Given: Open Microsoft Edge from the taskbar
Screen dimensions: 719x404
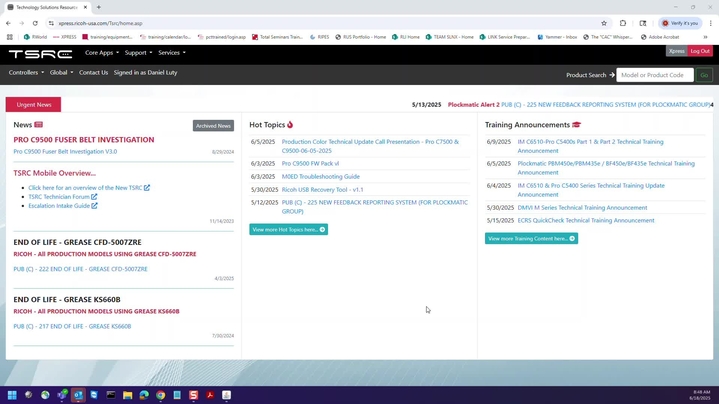Looking at the screenshot, I should coord(144,395).
